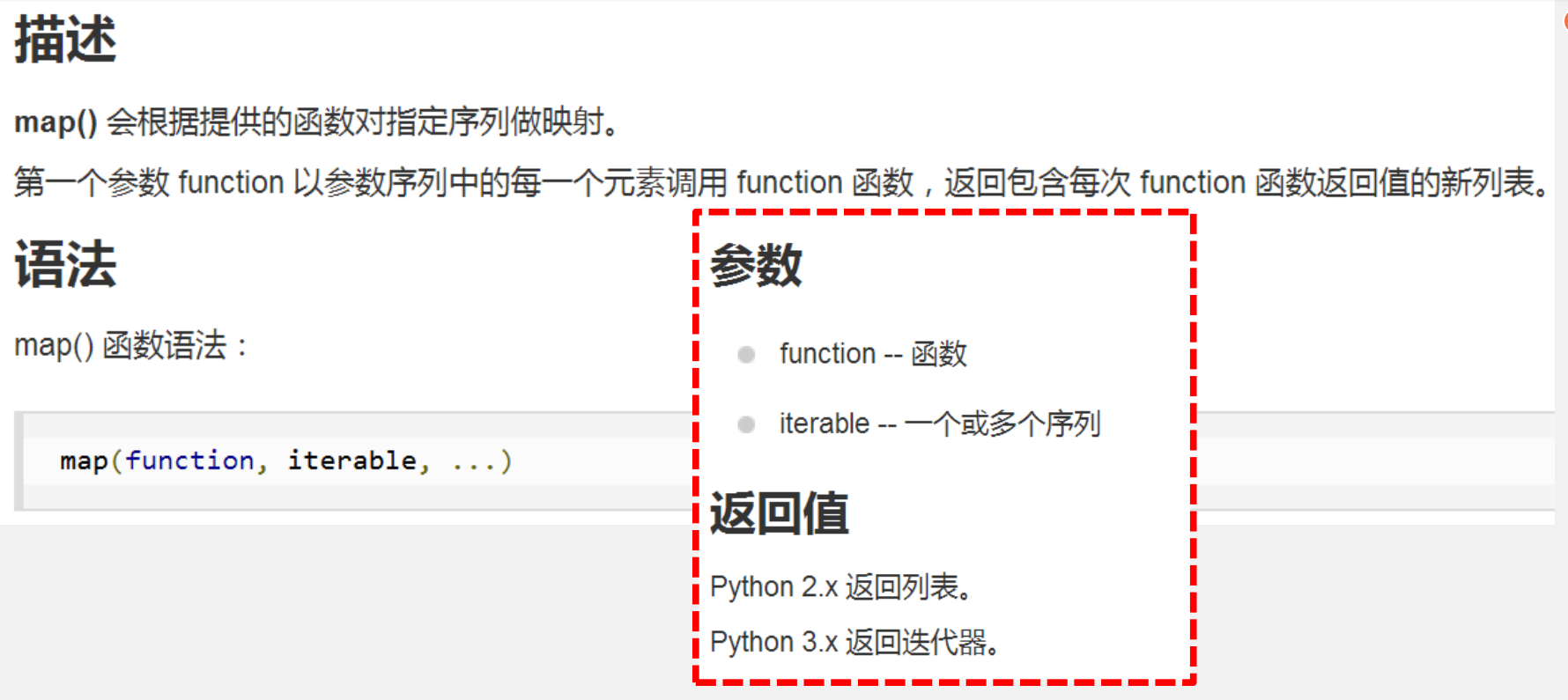Click the 参数 heading

(x=756, y=265)
